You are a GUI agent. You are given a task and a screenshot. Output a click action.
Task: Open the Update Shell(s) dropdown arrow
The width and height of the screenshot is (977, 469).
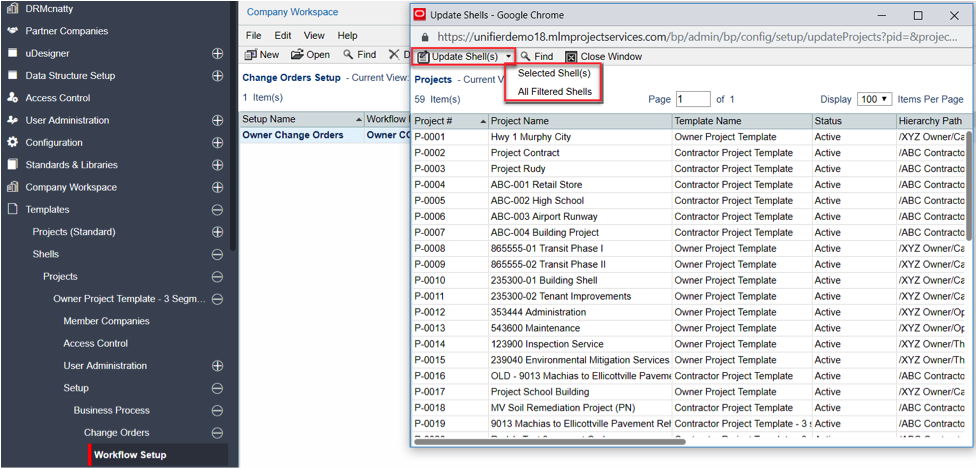coord(509,57)
